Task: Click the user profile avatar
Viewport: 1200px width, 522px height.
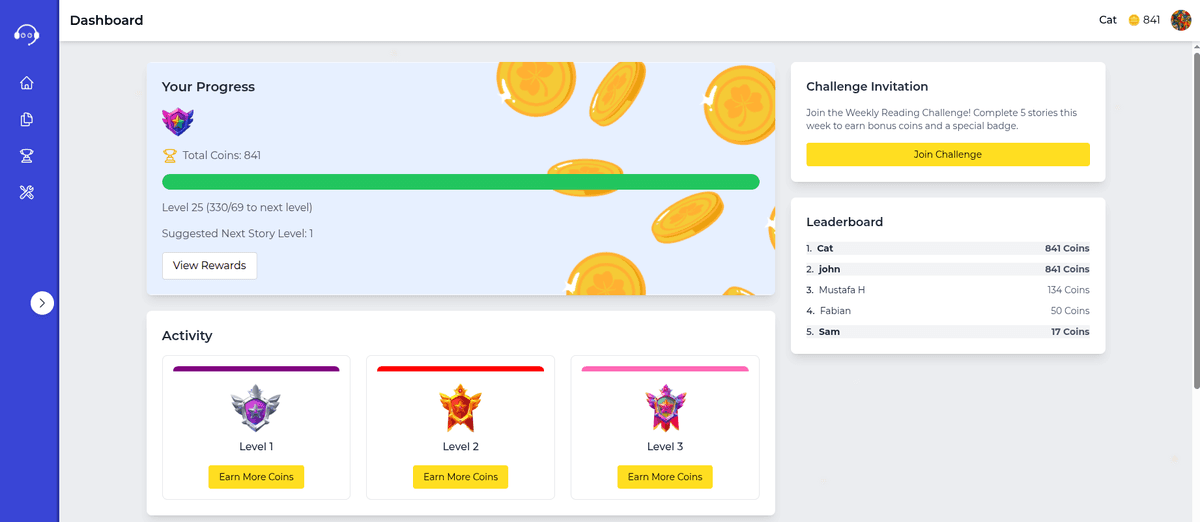Action: click(x=1181, y=20)
